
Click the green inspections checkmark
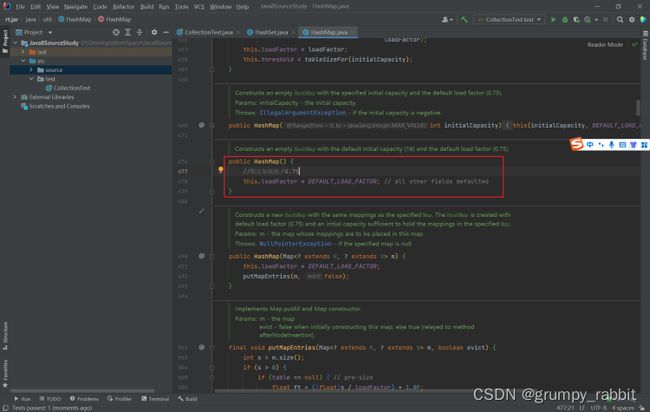tap(634, 44)
